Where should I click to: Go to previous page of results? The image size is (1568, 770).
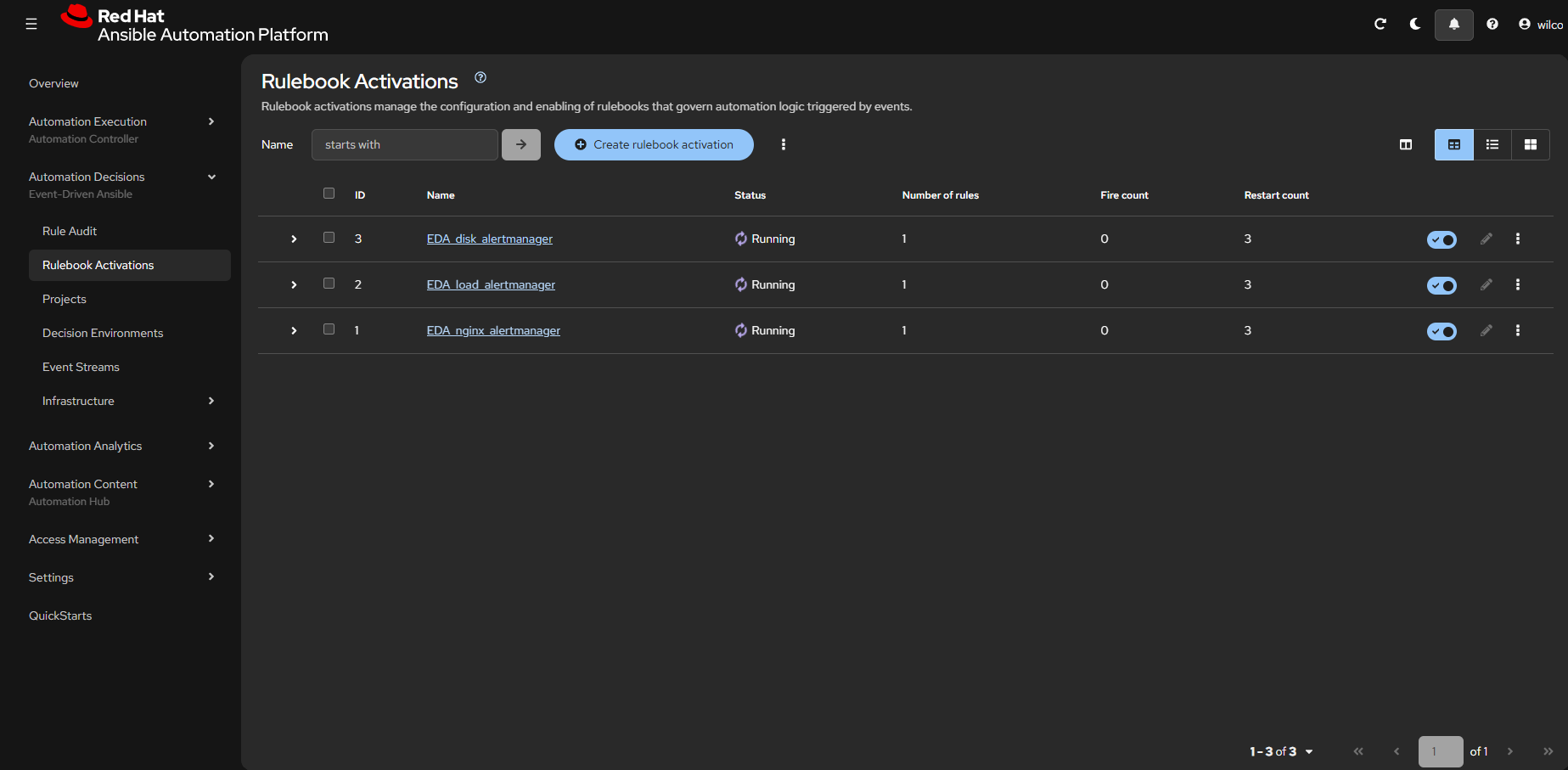[1397, 751]
